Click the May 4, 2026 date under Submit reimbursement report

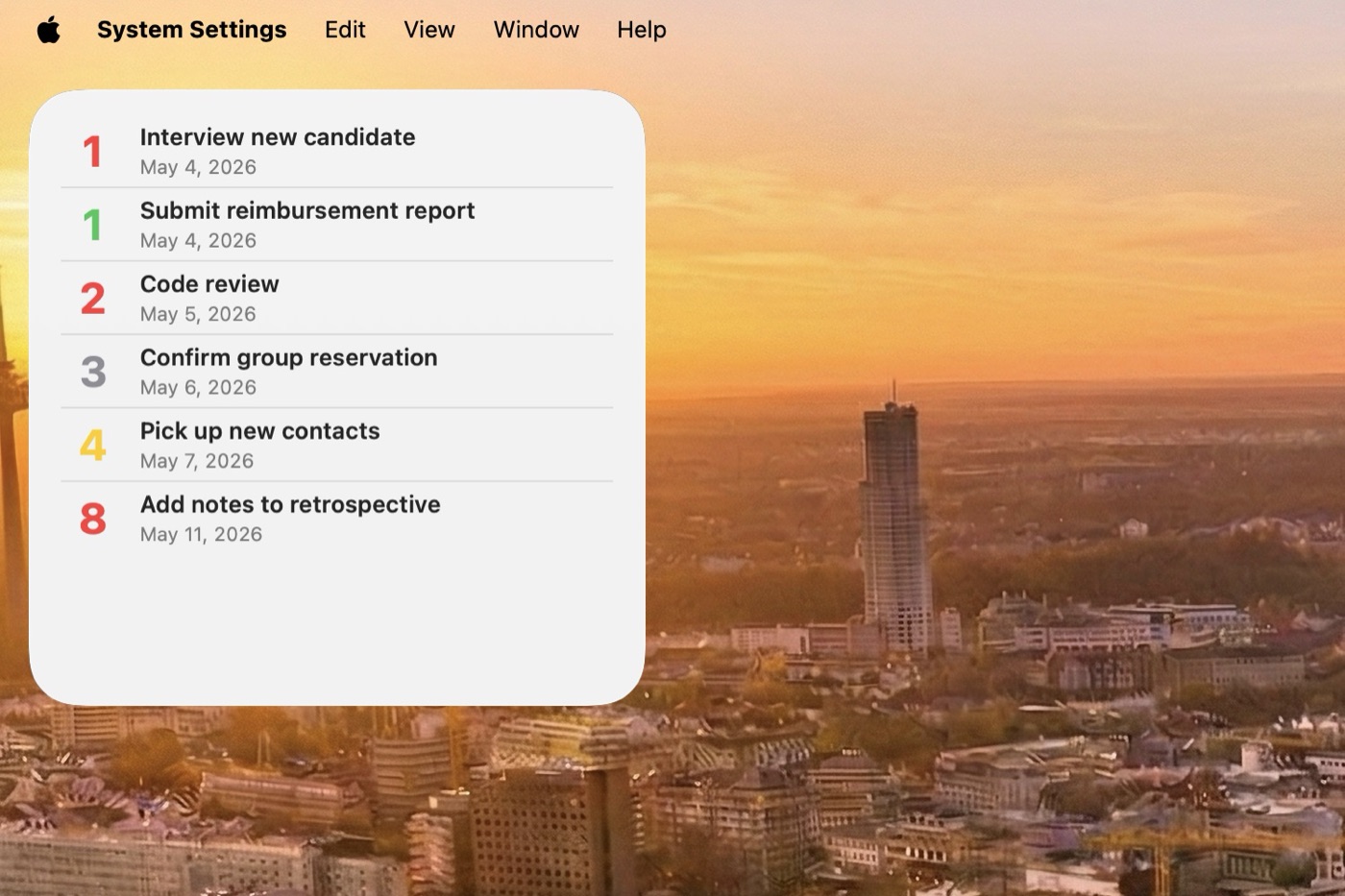tap(198, 241)
